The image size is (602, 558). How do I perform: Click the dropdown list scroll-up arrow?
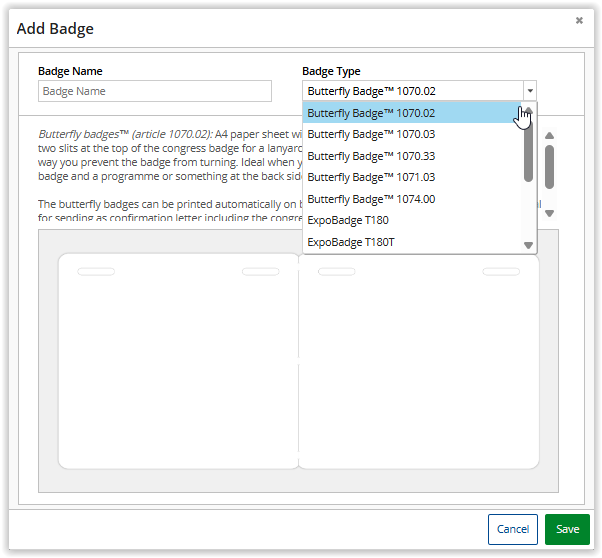528,112
